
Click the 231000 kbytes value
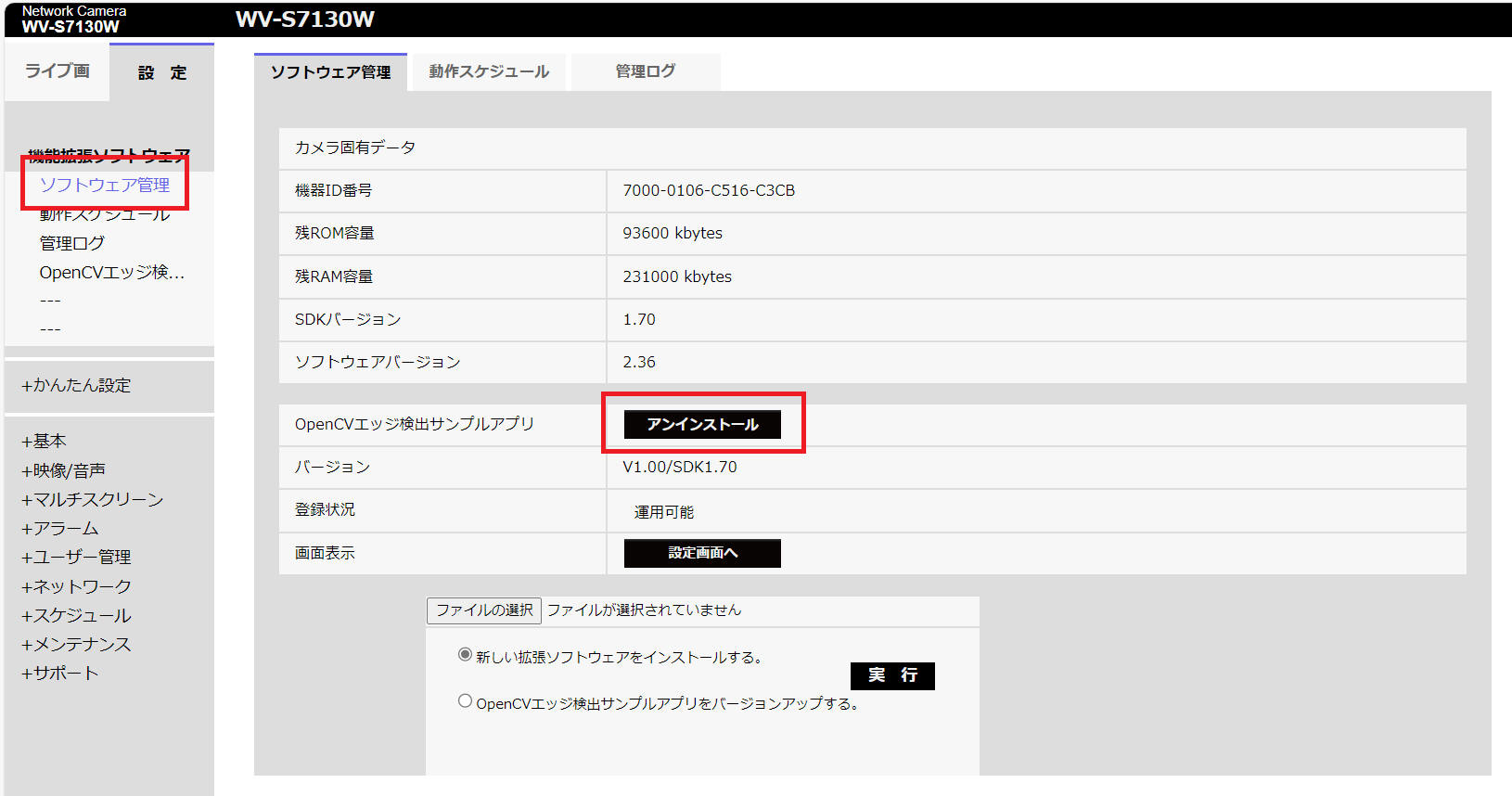(x=677, y=276)
